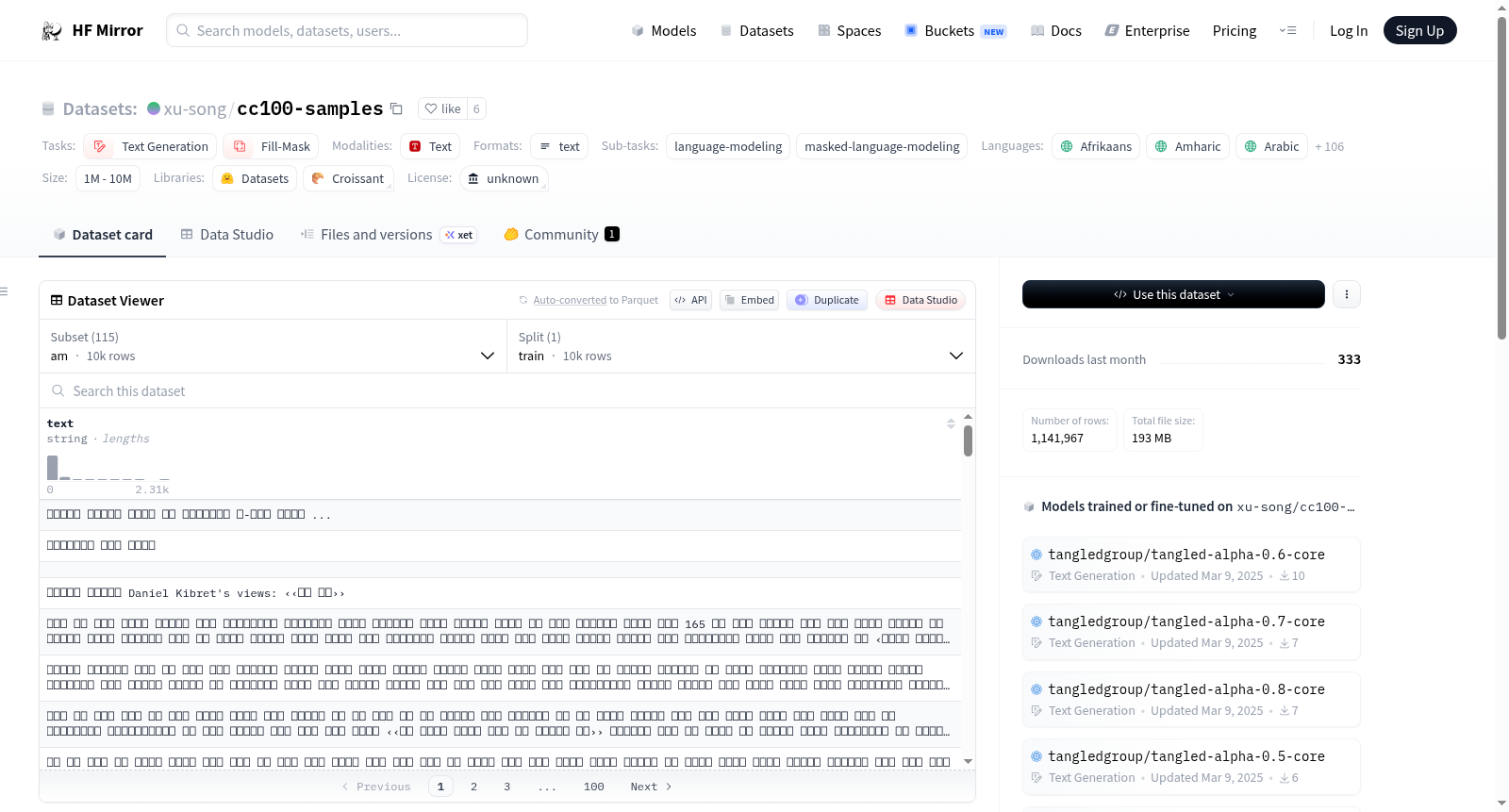
Task: Switch to the Data Studio tab
Action: pyautogui.click(x=227, y=235)
